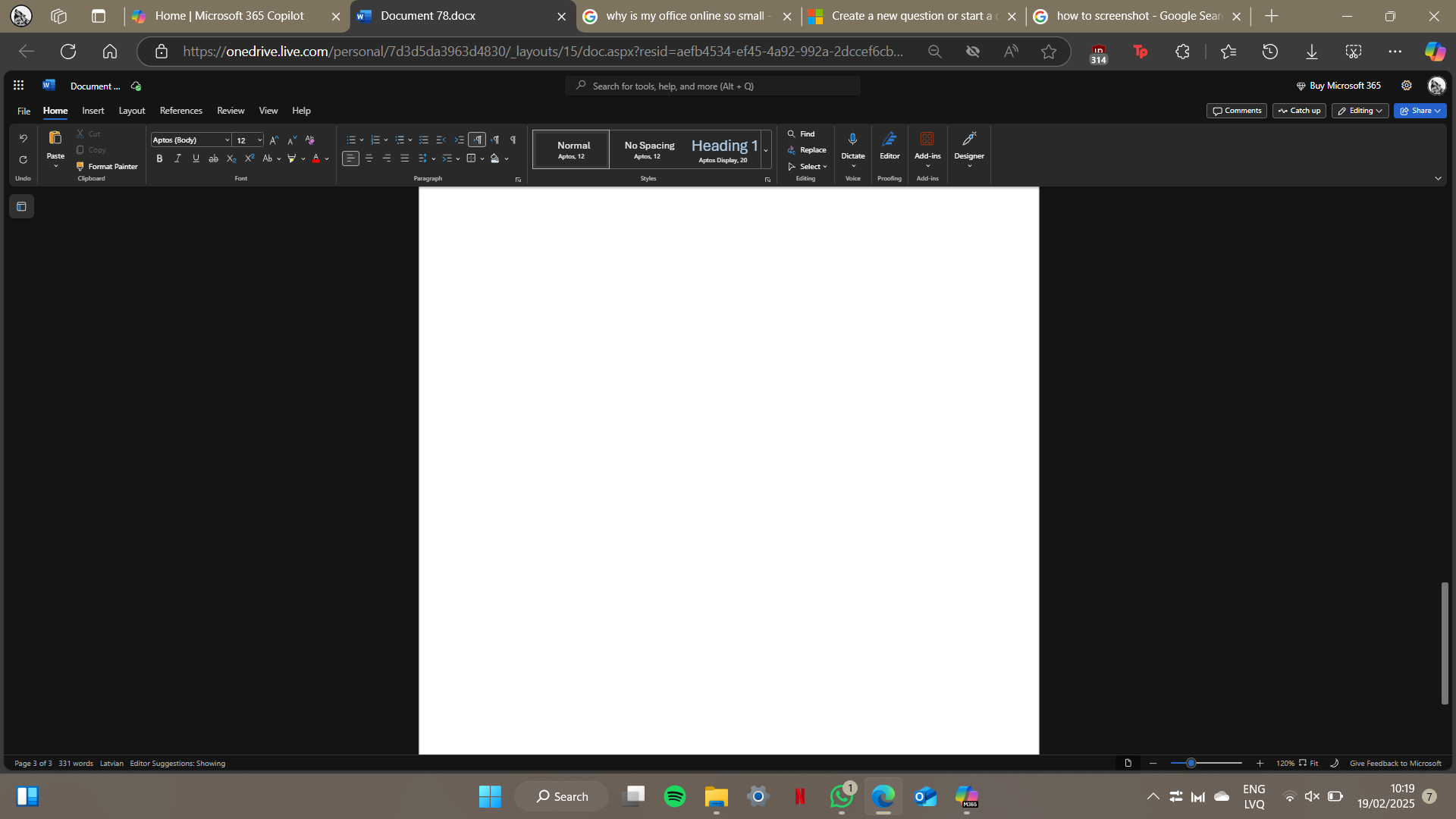The height and width of the screenshot is (819, 1456).
Task: Open the Replace tool
Action: tap(807, 150)
